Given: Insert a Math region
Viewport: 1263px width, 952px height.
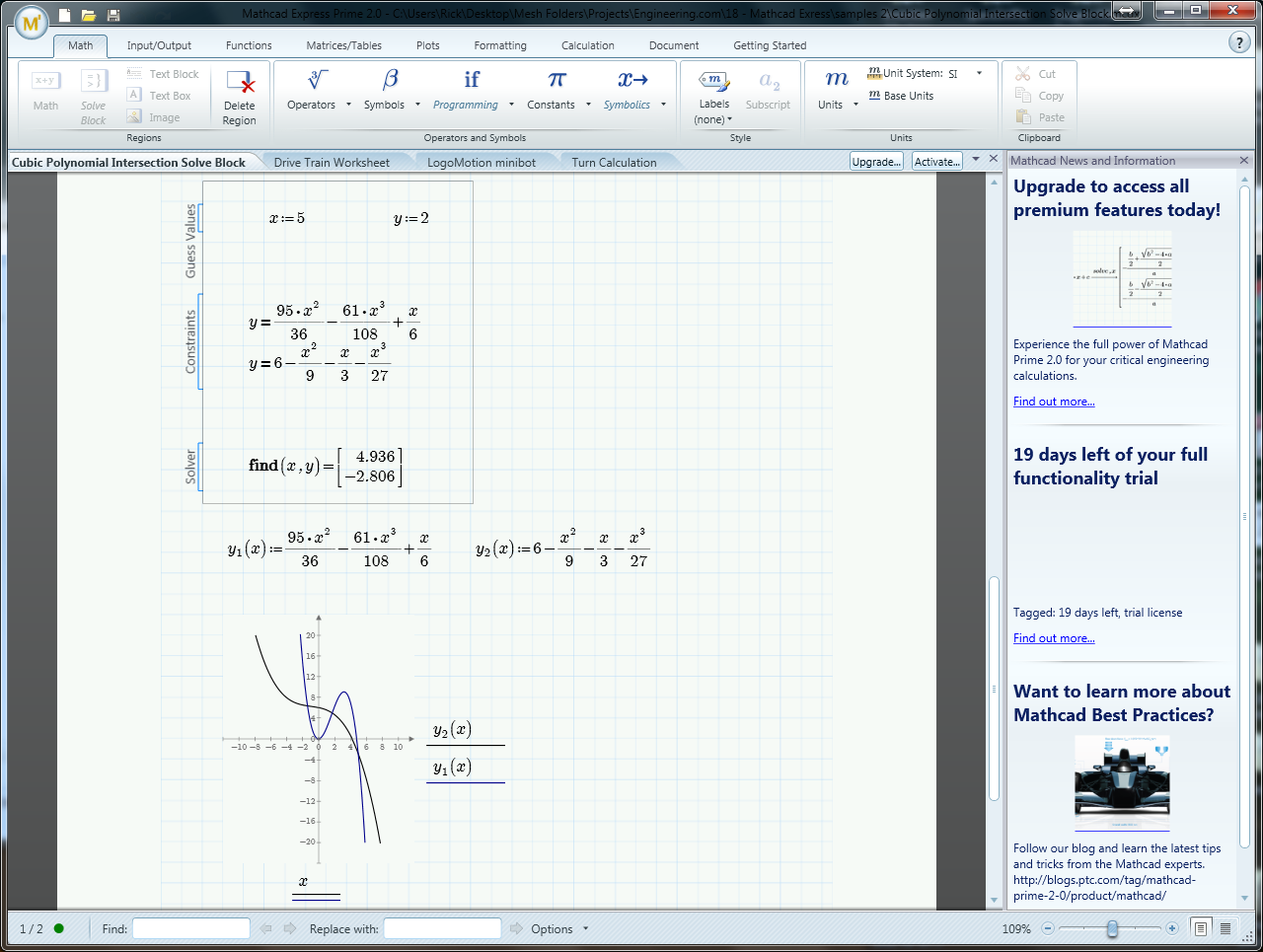Looking at the screenshot, I should click(x=45, y=90).
